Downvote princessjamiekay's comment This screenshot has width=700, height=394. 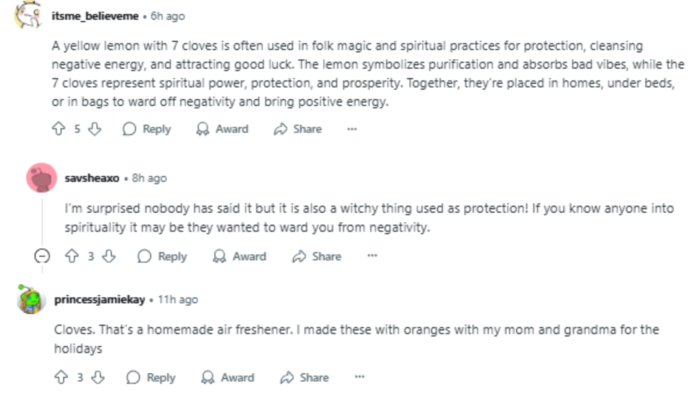[x=98, y=377]
